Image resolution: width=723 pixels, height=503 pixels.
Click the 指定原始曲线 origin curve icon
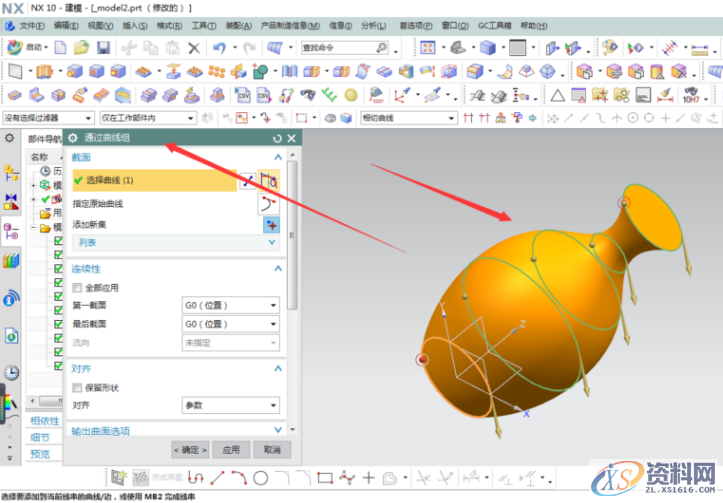pos(270,203)
